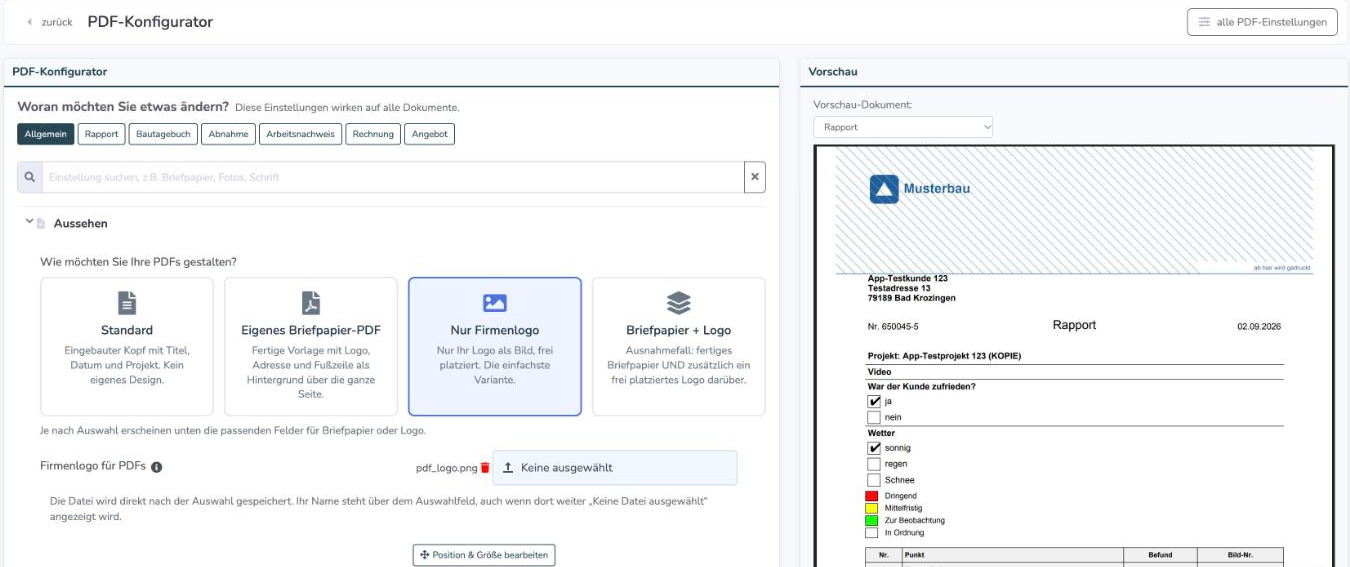Check the Schnee checkbox in preview
The image size is (1350, 567).
(x=874, y=480)
